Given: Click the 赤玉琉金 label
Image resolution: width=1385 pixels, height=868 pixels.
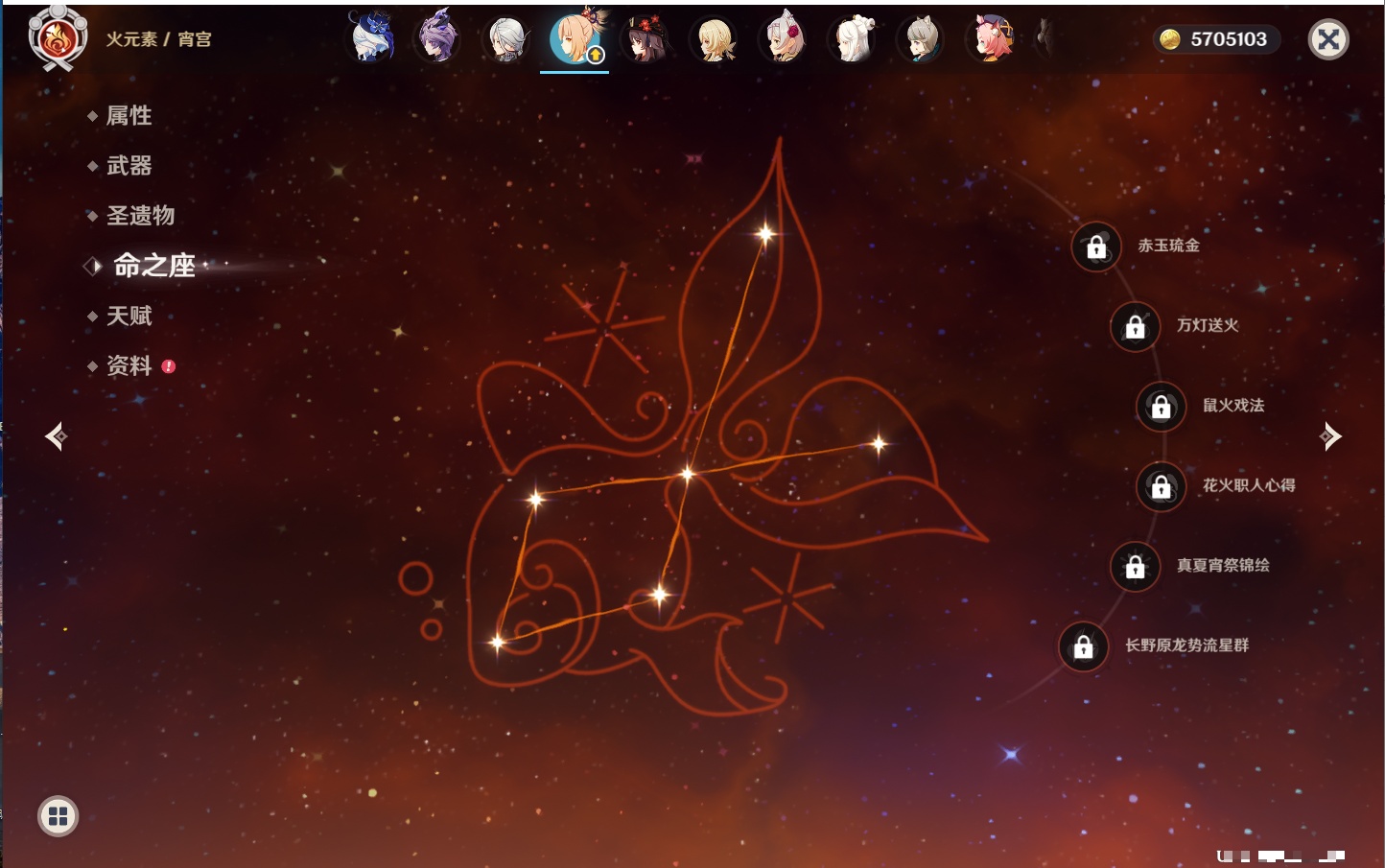Looking at the screenshot, I should click(x=1168, y=246).
